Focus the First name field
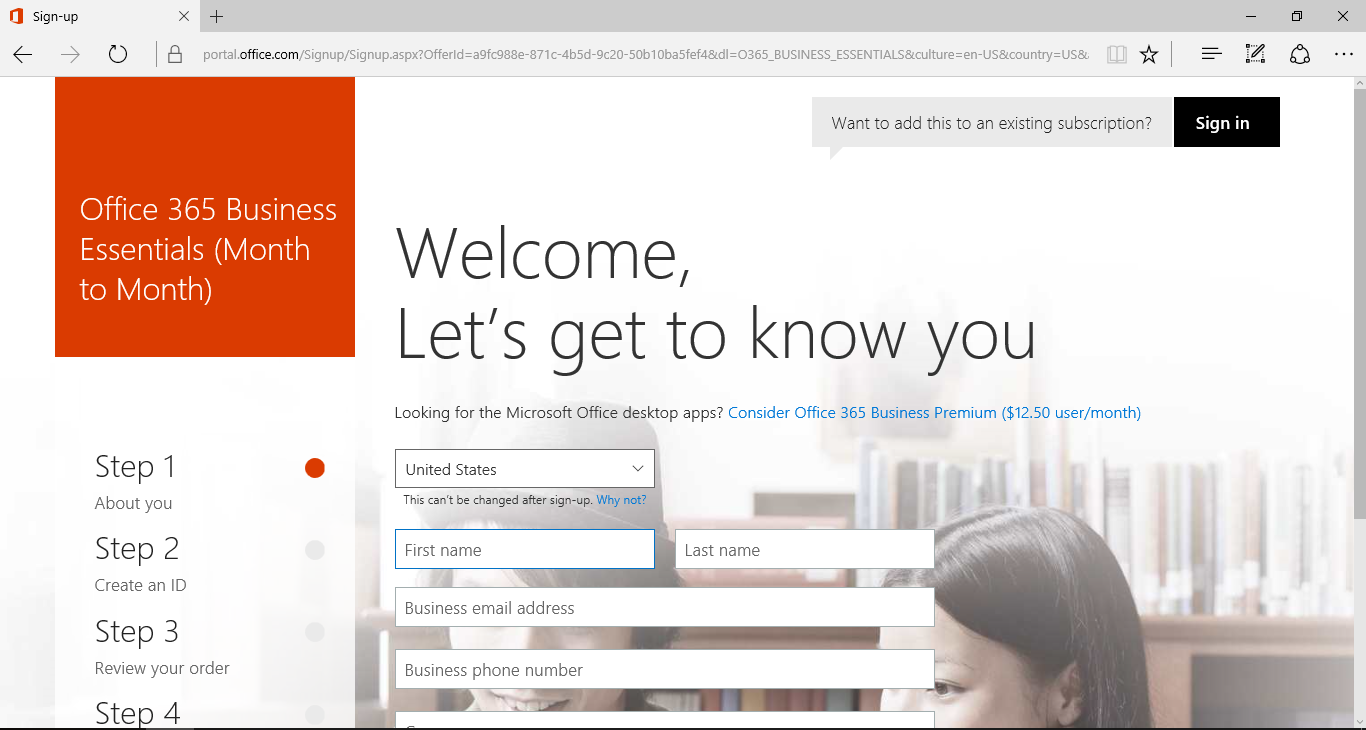The image size is (1366, 730). click(524, 550)
